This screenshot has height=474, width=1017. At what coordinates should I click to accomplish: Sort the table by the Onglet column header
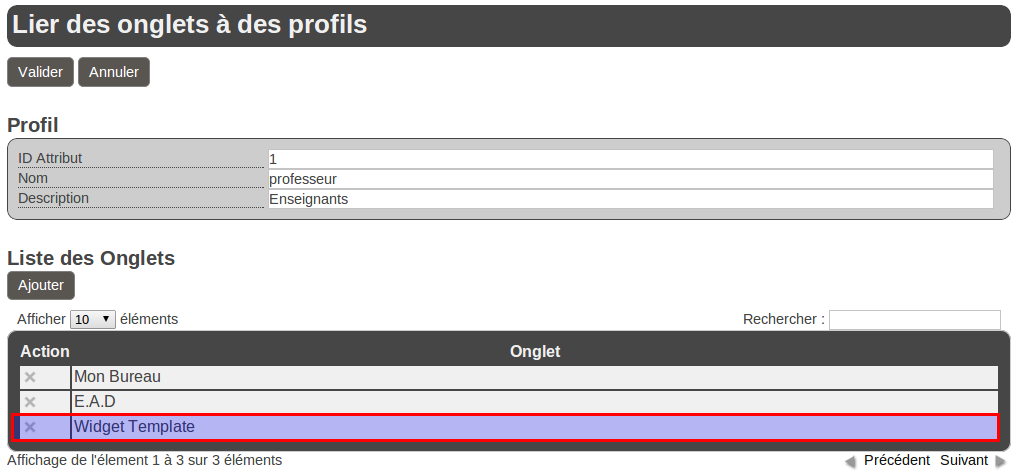pyautogui.click(x=535, y=352)
